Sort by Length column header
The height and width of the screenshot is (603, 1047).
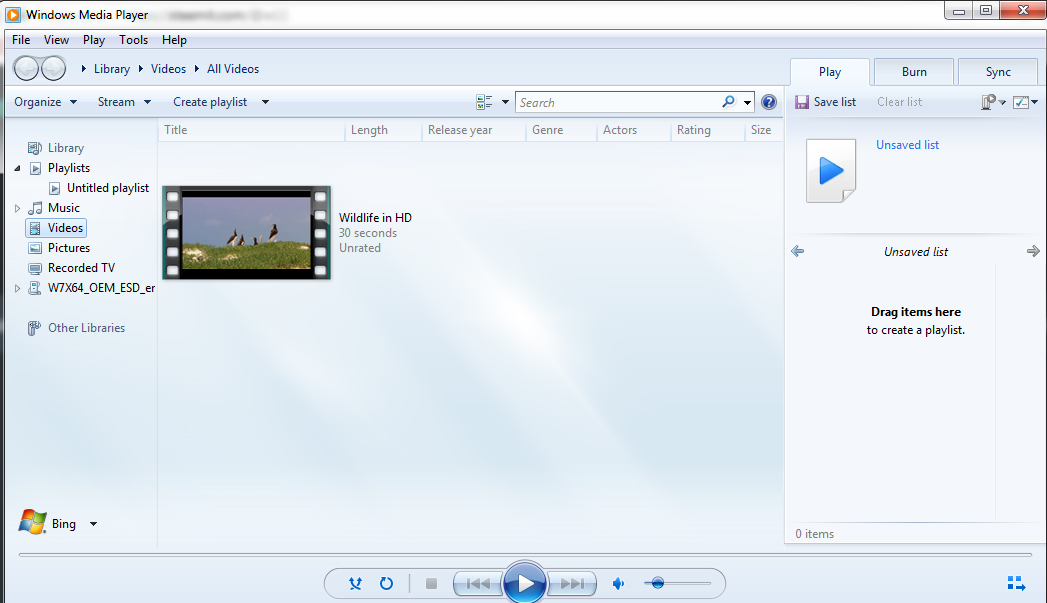click(x=383, y=130)
